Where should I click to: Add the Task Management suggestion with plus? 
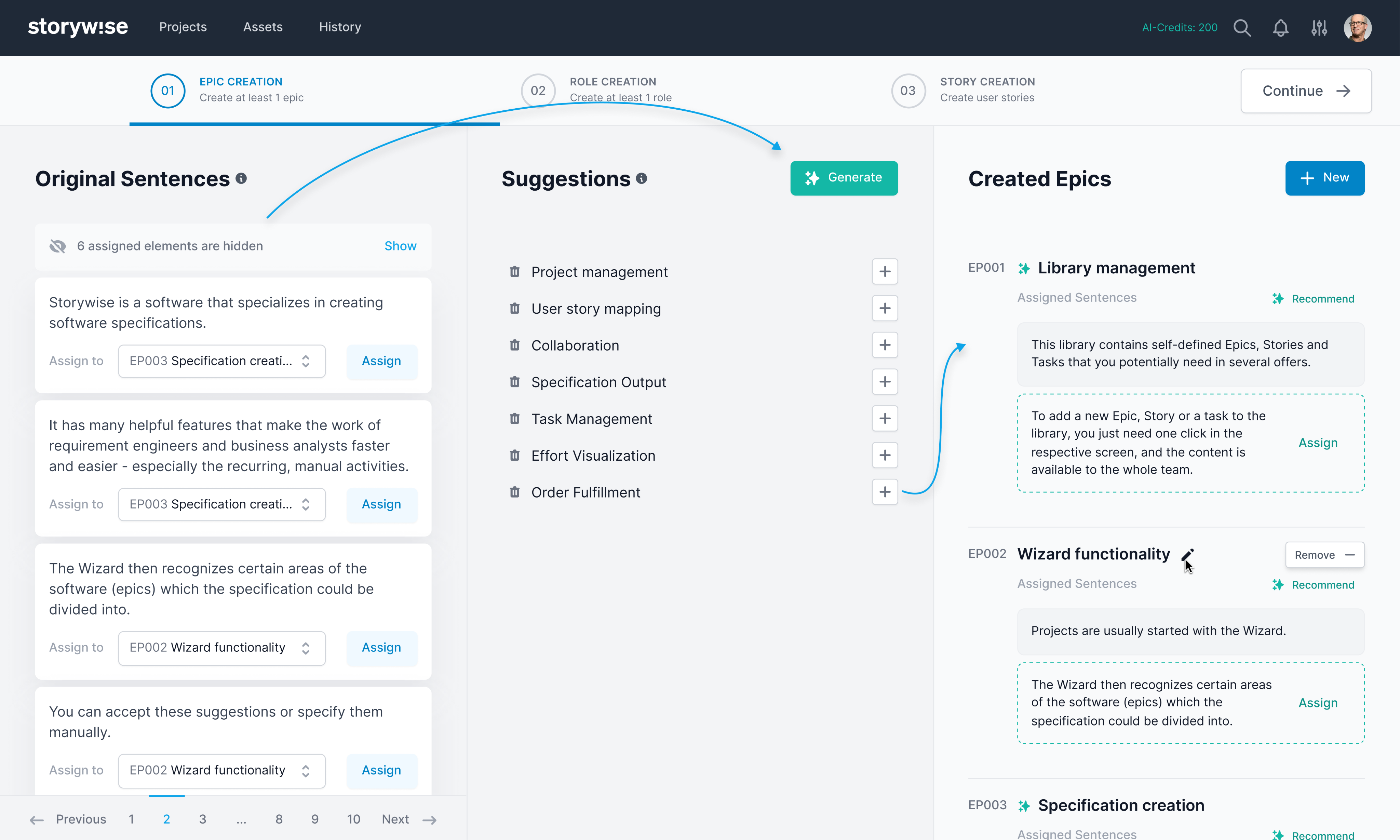point(884,419)
